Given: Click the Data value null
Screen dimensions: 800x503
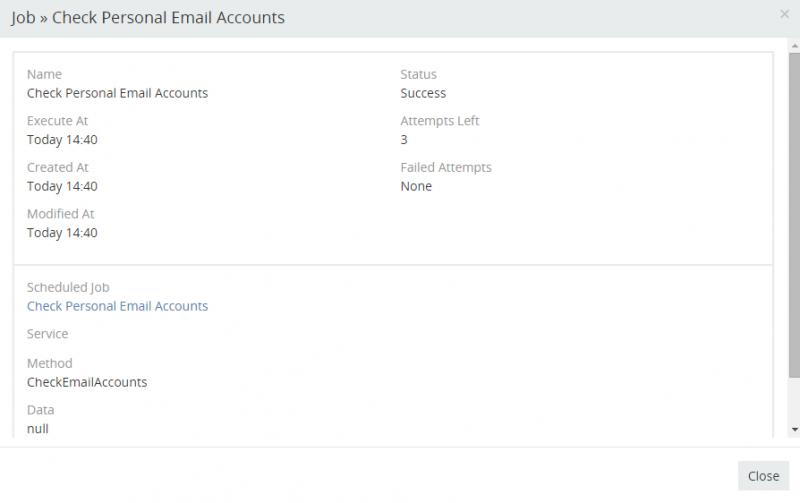Looking at the screenshot, I should [38, 428].
